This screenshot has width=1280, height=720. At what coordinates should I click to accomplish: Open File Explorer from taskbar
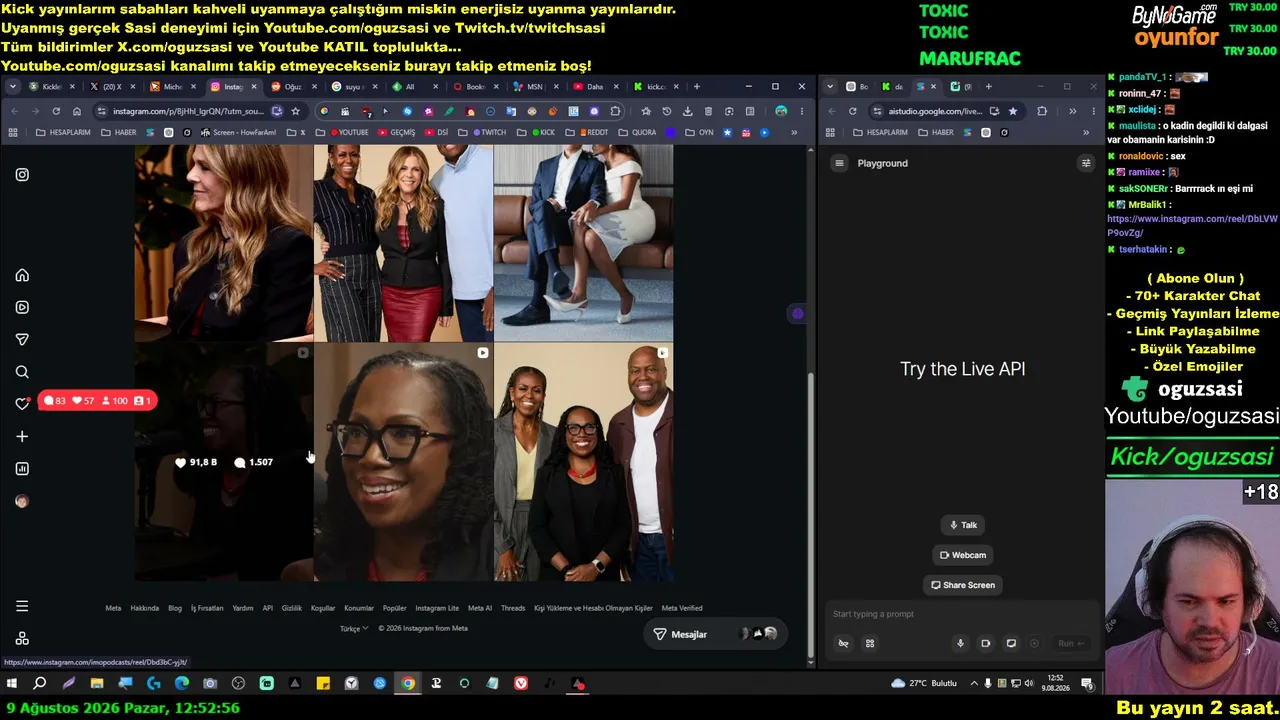(x=97, y=684)
